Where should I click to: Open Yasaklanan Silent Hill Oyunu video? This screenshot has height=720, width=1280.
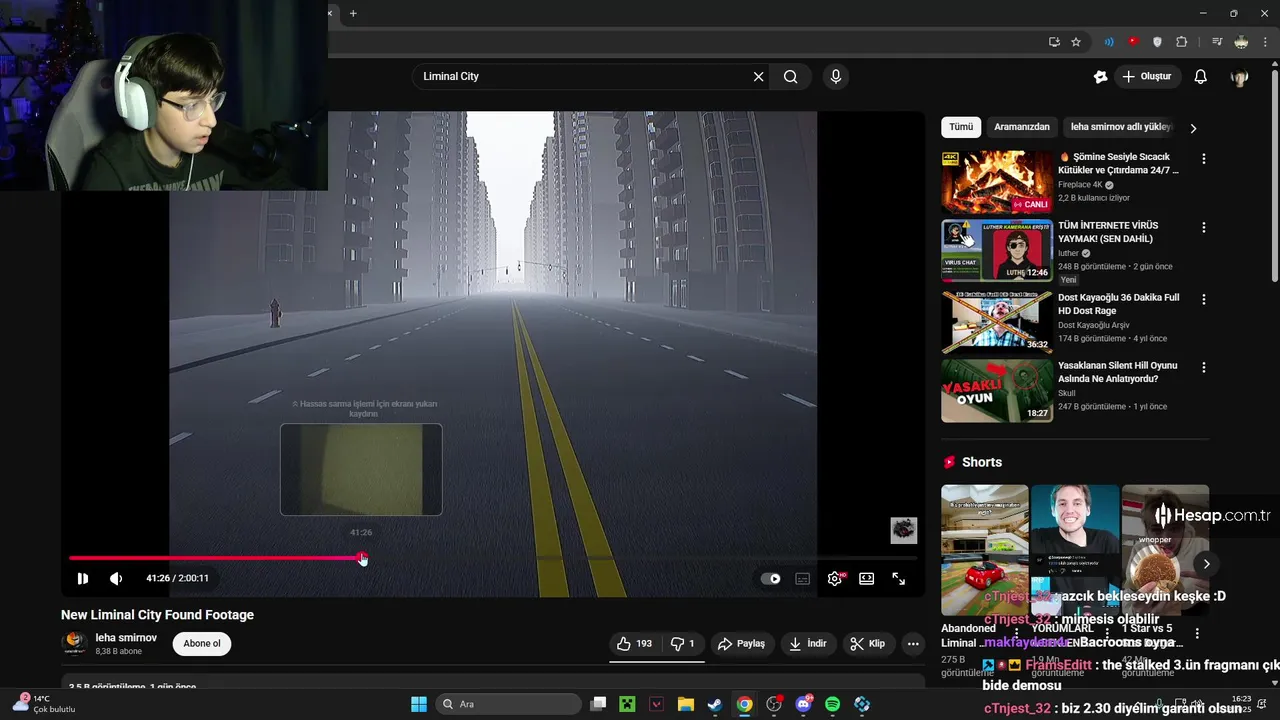1118,372
